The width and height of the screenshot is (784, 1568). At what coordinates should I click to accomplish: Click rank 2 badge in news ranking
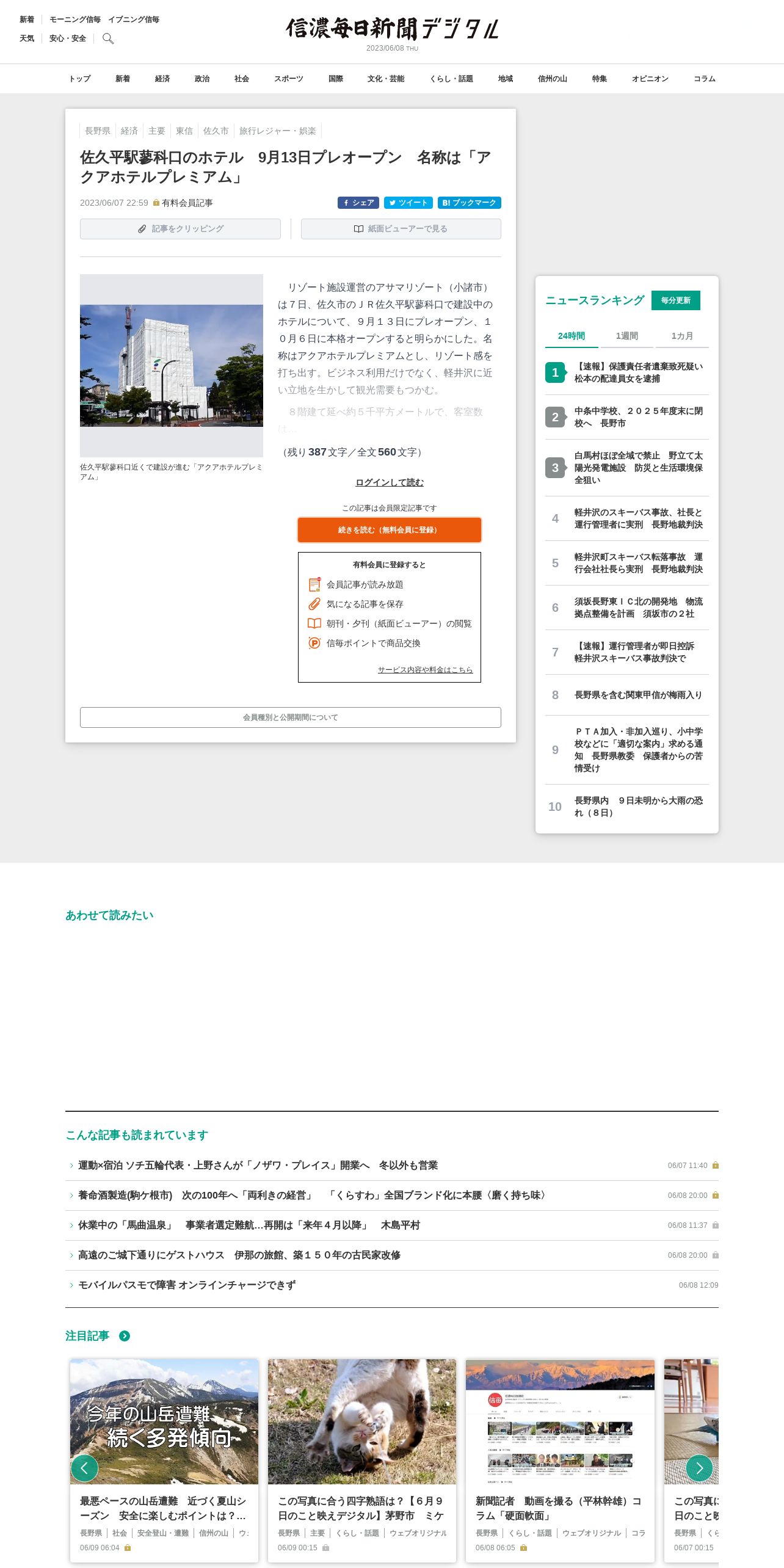(555, 417)
